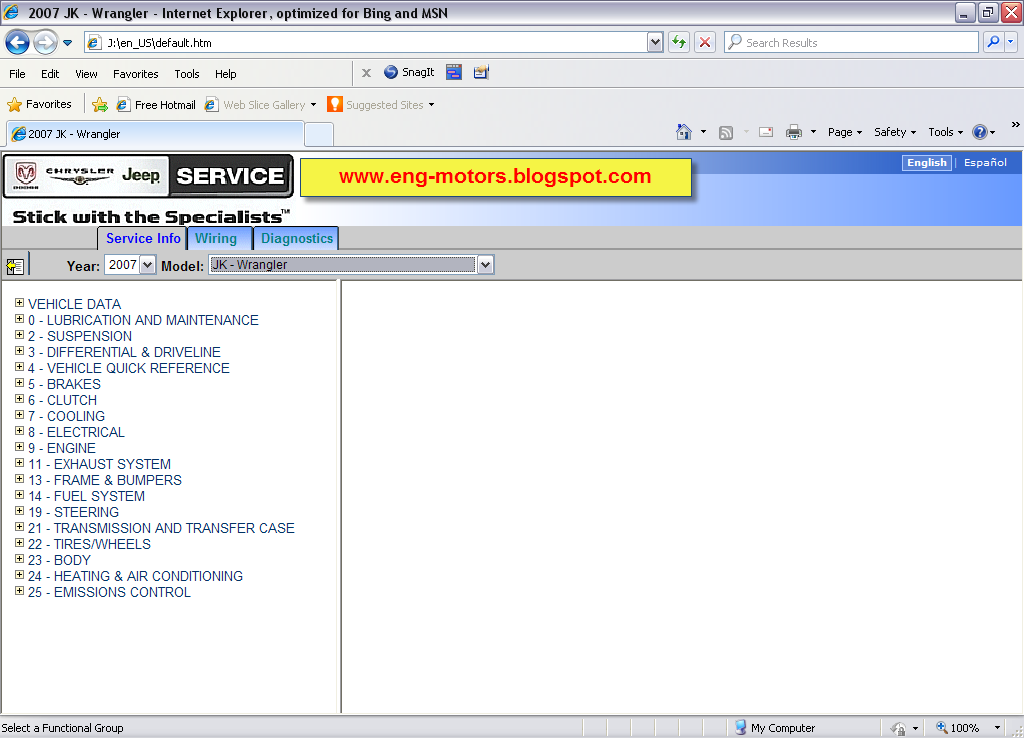Viewport: 1024px width, 738px height.
Task: Expand the 7 - COOLING plus box
Action: click(20, 415)
